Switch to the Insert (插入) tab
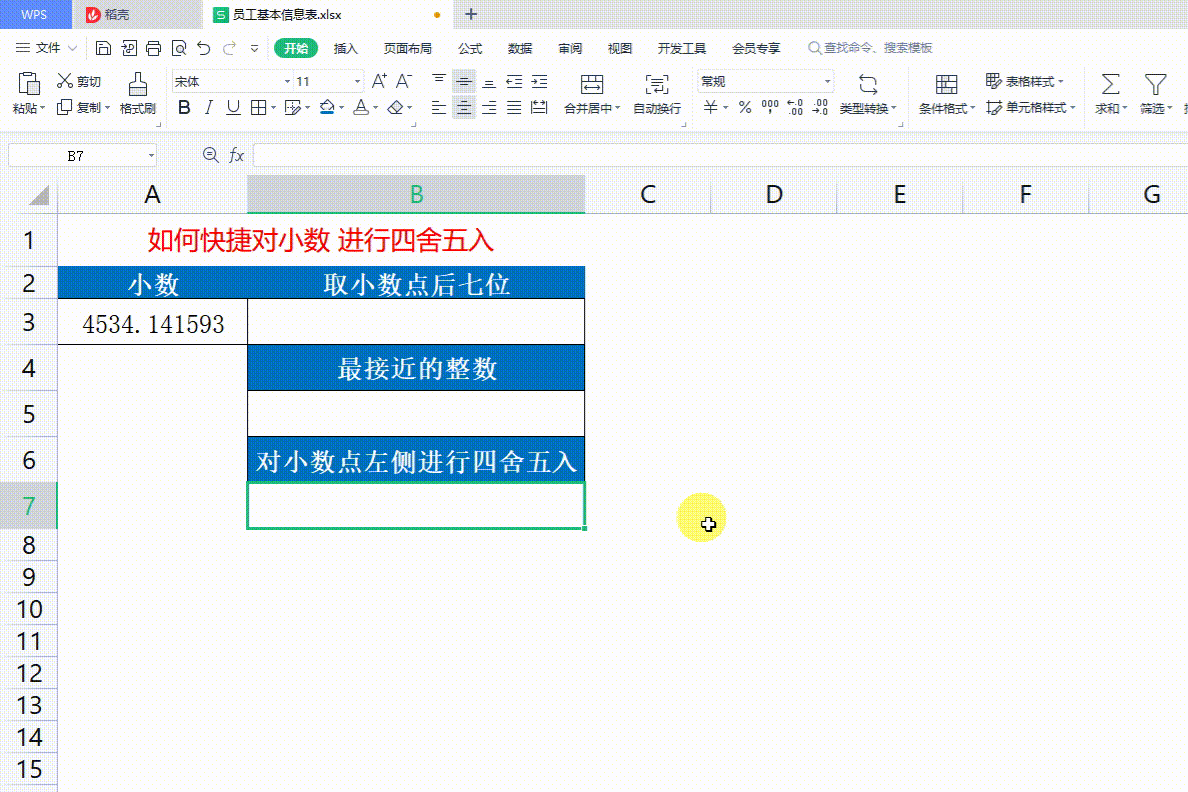1188x792 pixels. coord(345,49)
